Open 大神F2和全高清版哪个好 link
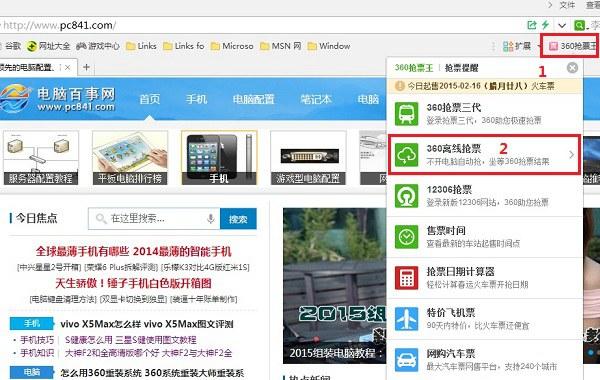600x380 pixels. tap(148, 353)
